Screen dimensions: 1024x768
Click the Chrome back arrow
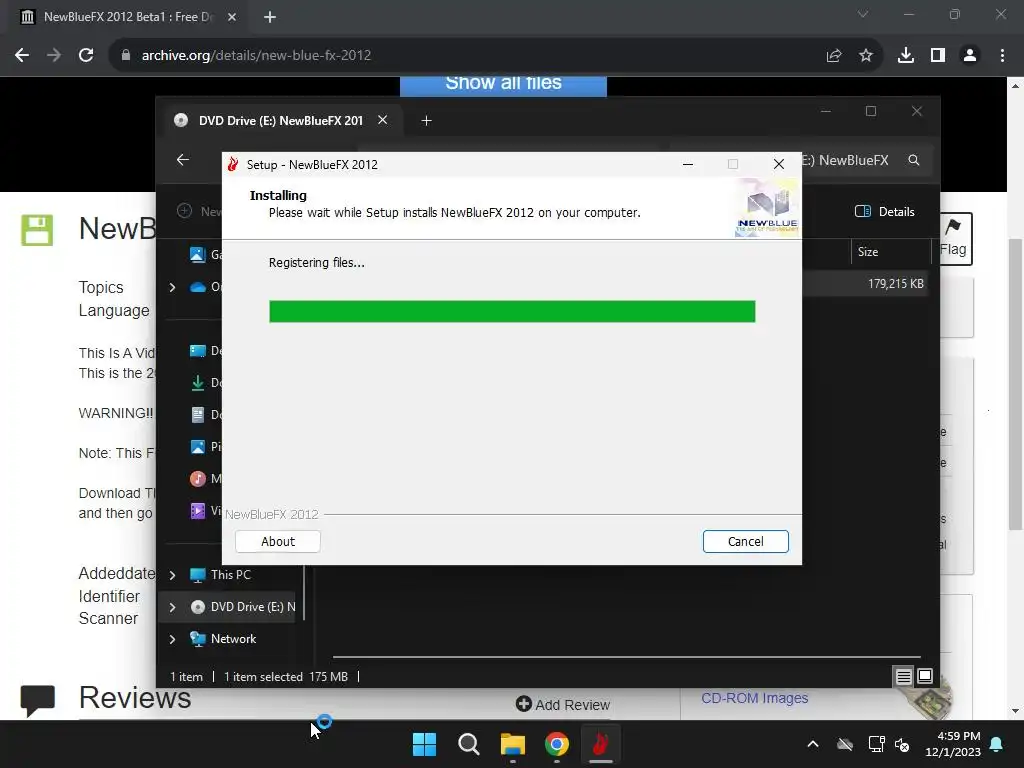tap(22, 56)
